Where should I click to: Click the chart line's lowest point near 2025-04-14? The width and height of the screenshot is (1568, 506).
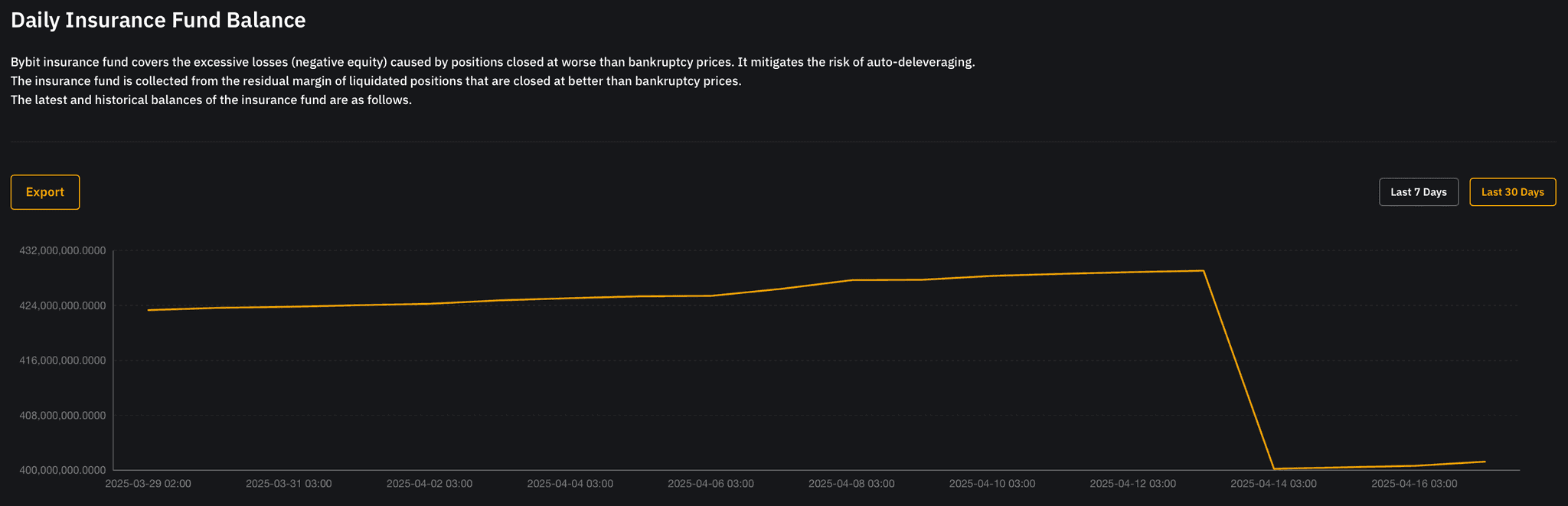click(1273, 468)
